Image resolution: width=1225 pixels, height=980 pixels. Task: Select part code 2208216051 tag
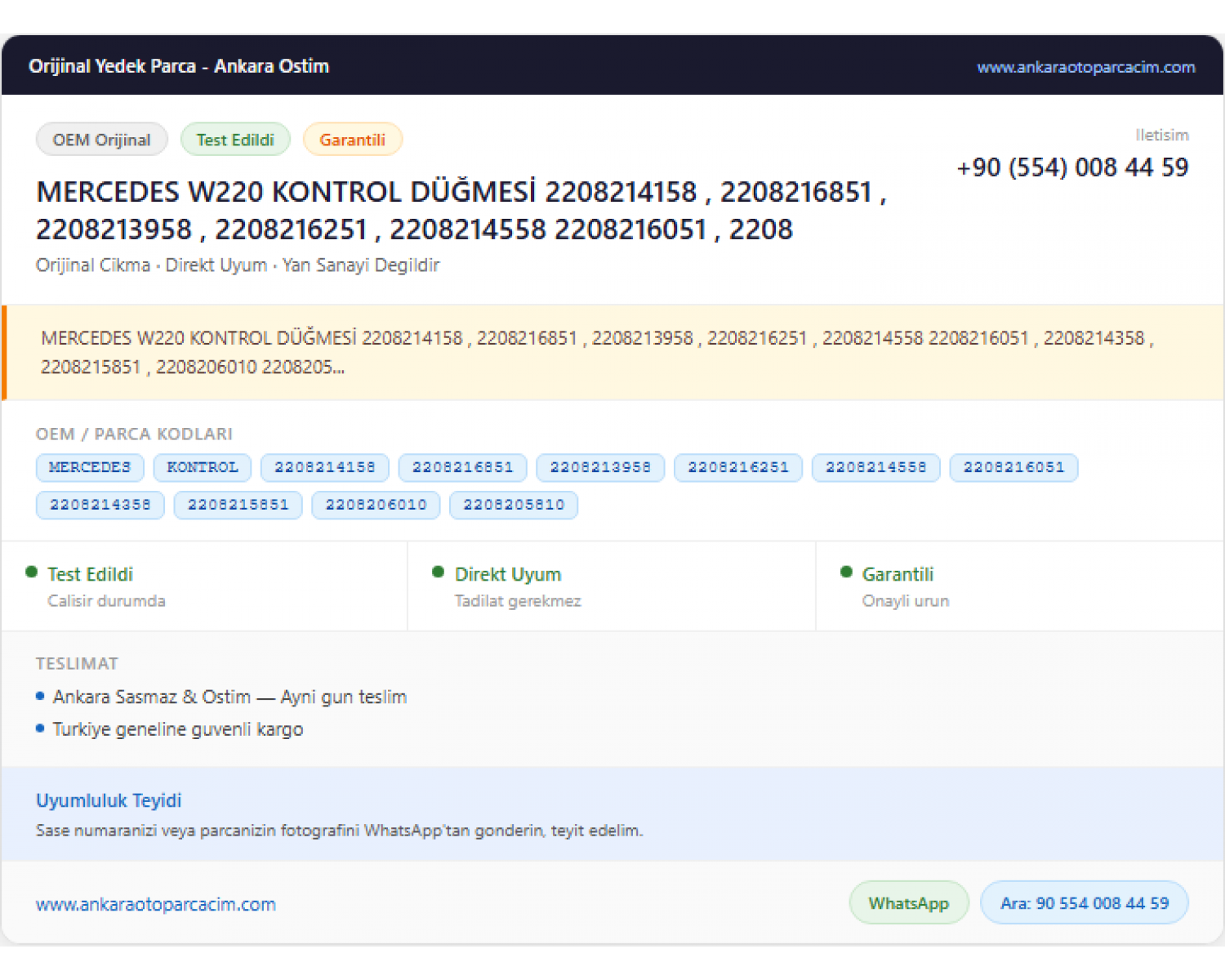(x=1014, y=468)
